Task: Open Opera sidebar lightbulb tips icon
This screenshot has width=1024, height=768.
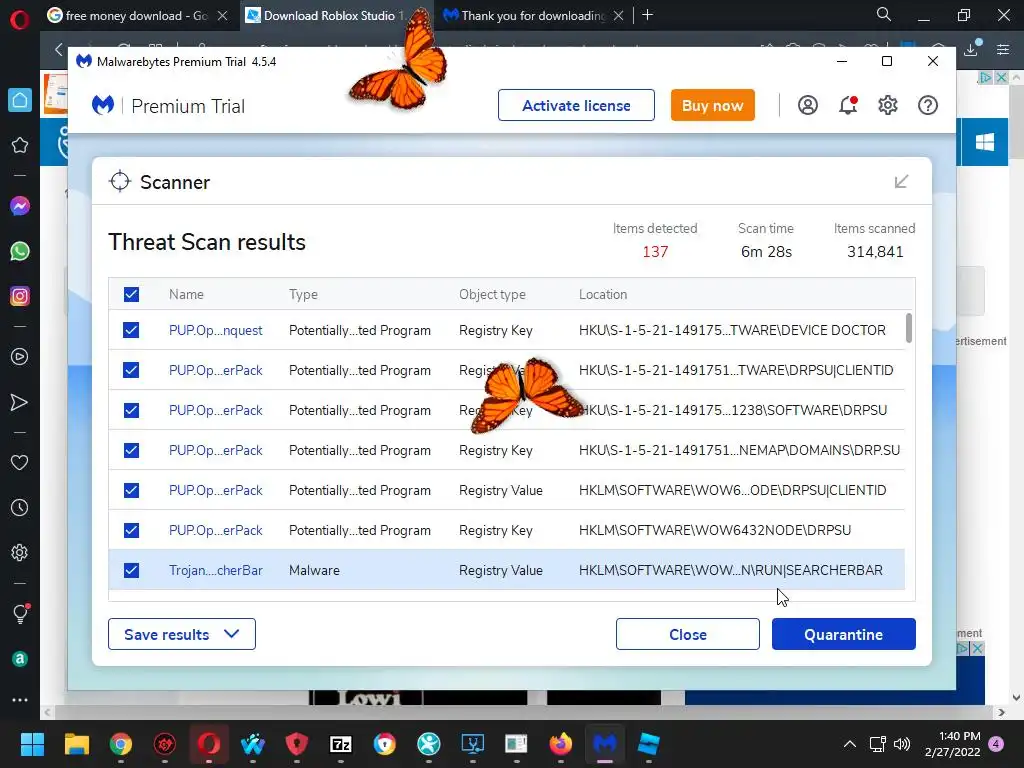Action: click(x=20, y=614)
